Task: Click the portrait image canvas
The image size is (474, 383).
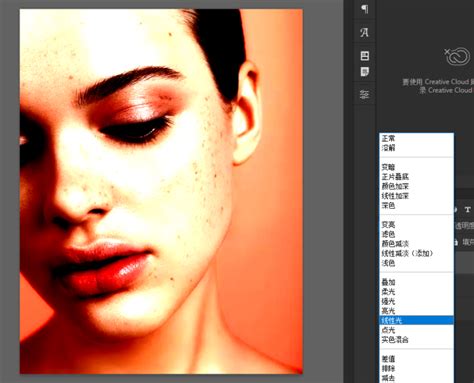Action: click(161, 191)
